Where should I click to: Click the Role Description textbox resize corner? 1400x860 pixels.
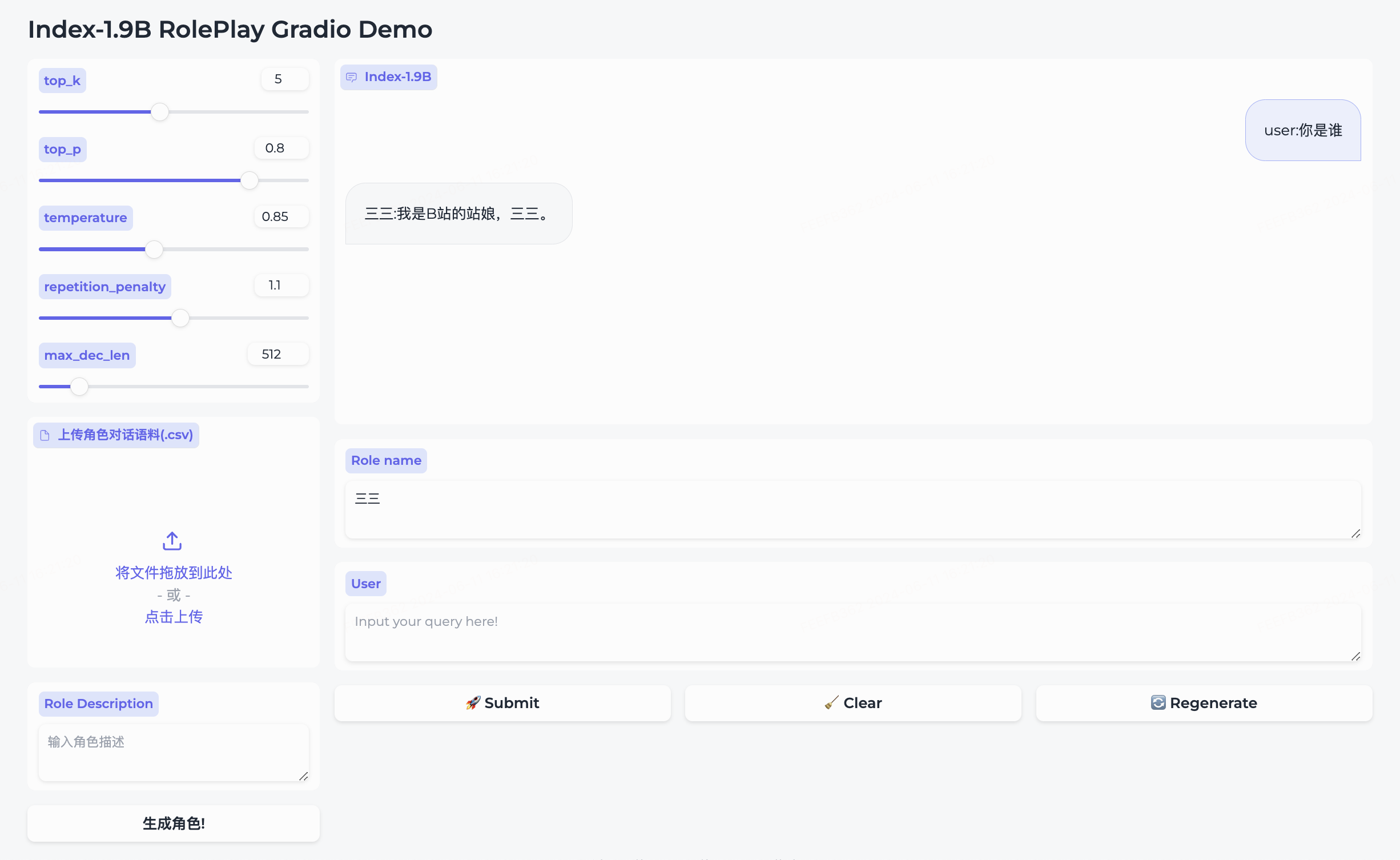pyautogui.click(x=304, y=776)
